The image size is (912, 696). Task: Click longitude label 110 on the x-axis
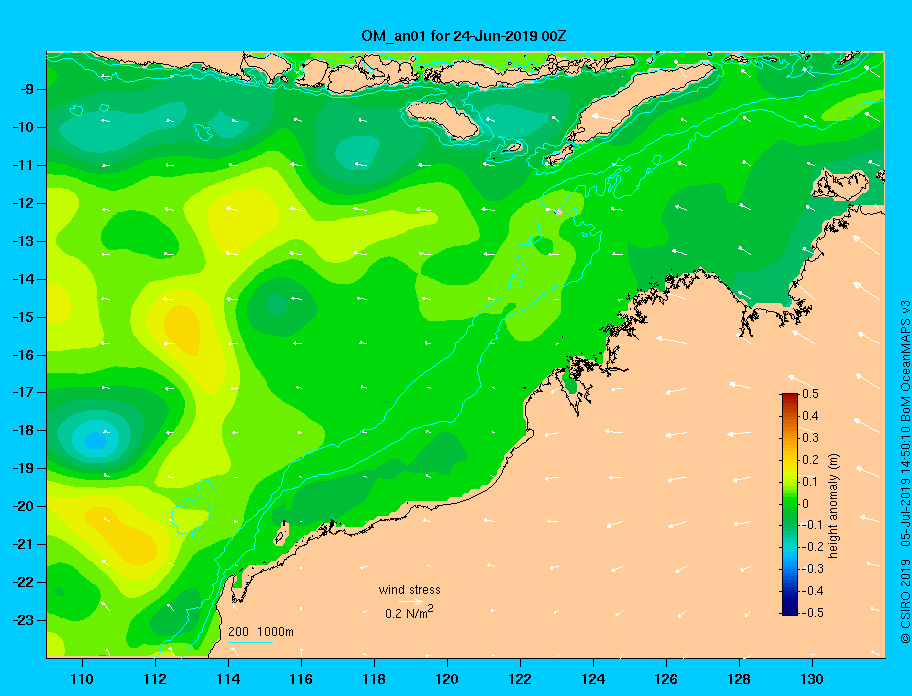pyautogui.click(x=82, y=679)
